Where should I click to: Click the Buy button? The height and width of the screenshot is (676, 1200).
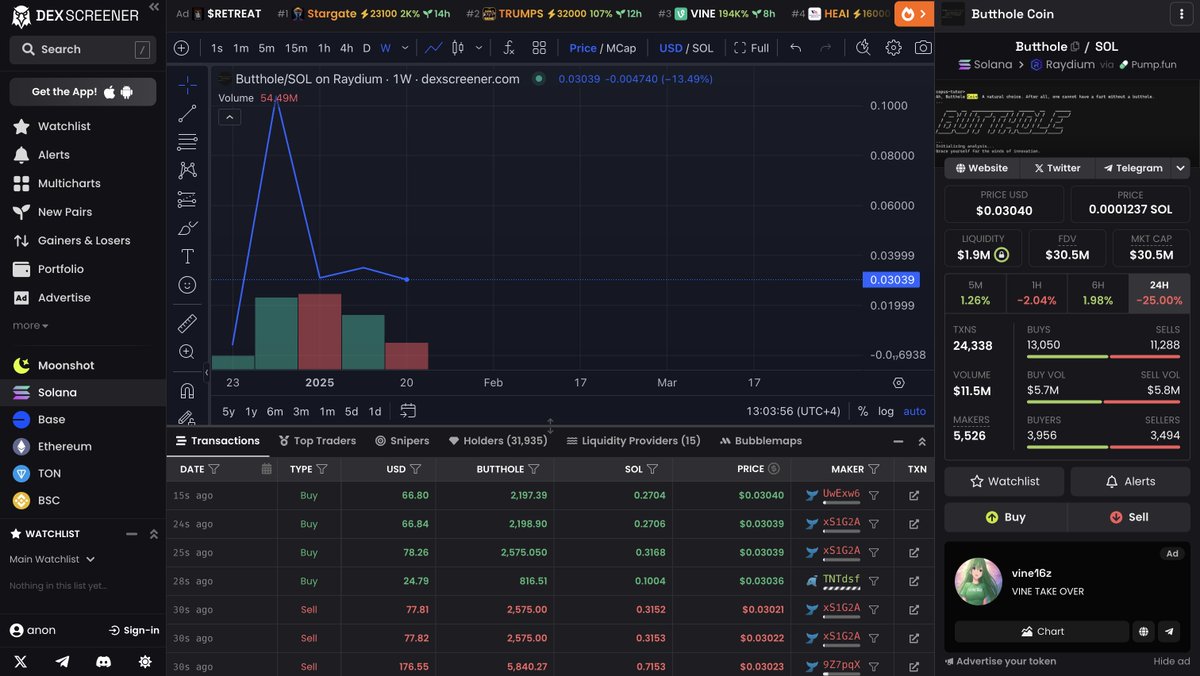(1006, 517)
